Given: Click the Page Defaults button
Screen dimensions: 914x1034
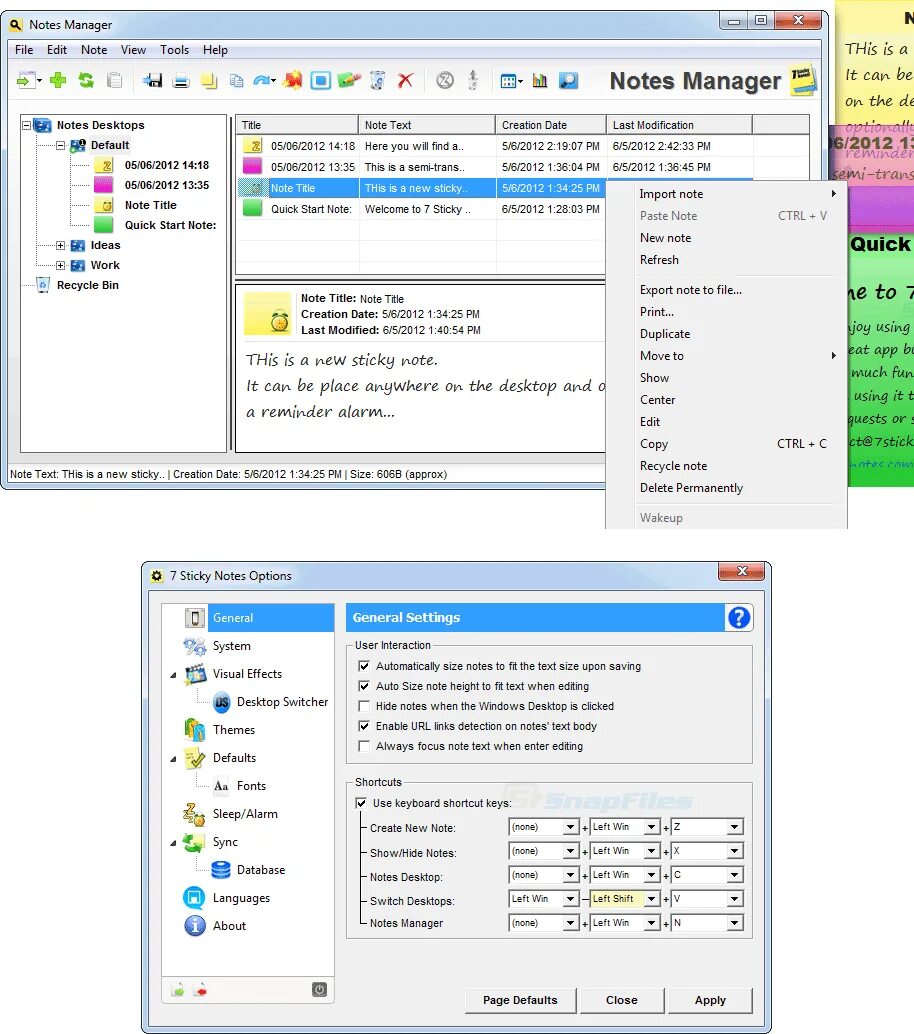Looking at the screenshot, I should pos(520,1000).
